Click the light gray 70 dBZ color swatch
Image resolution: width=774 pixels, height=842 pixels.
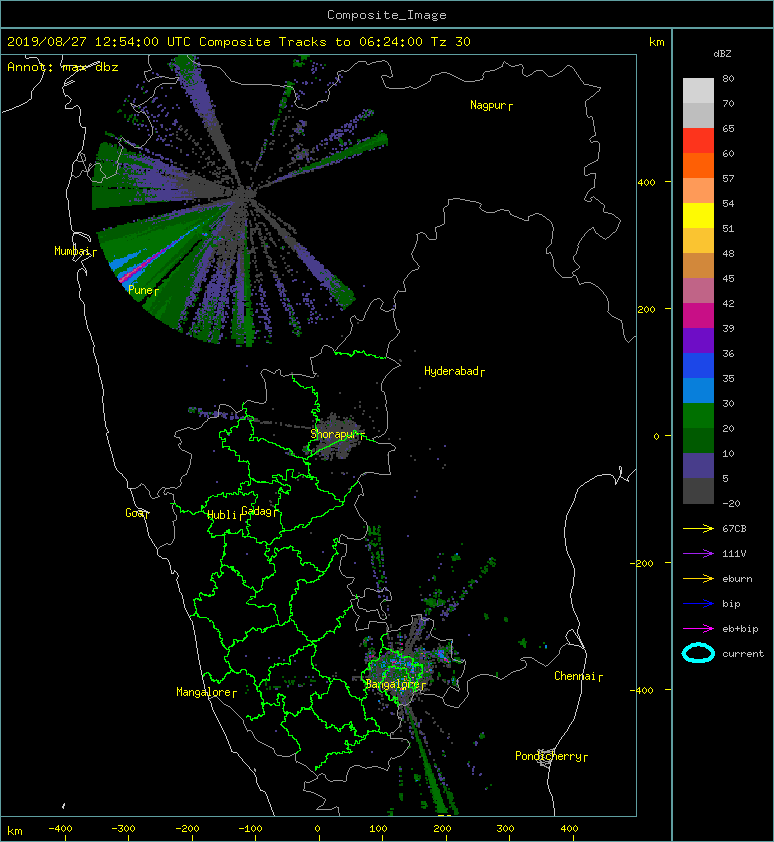point(698,91)
